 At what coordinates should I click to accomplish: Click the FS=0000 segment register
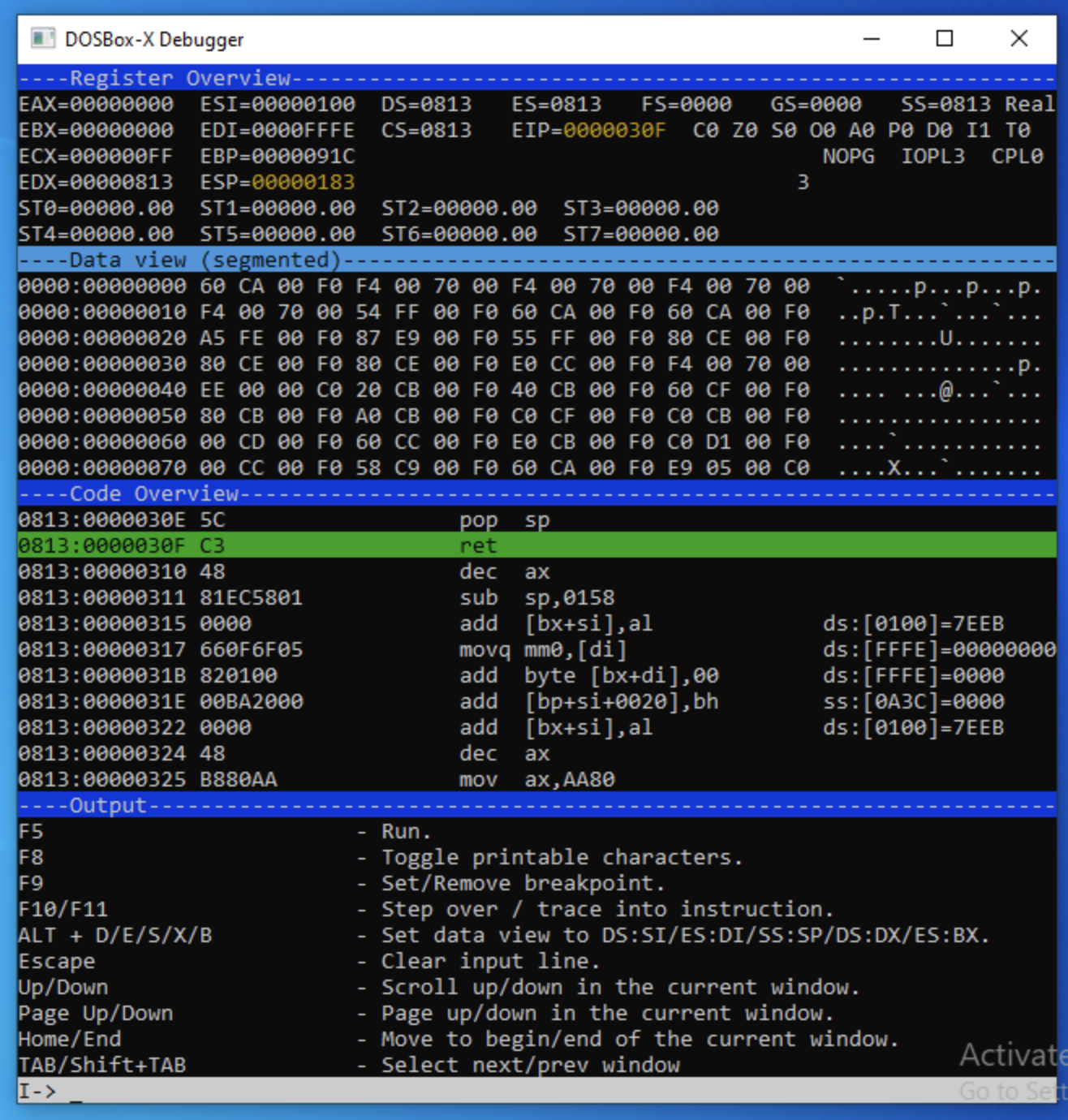pyautogui.click(x=686, y=104)
